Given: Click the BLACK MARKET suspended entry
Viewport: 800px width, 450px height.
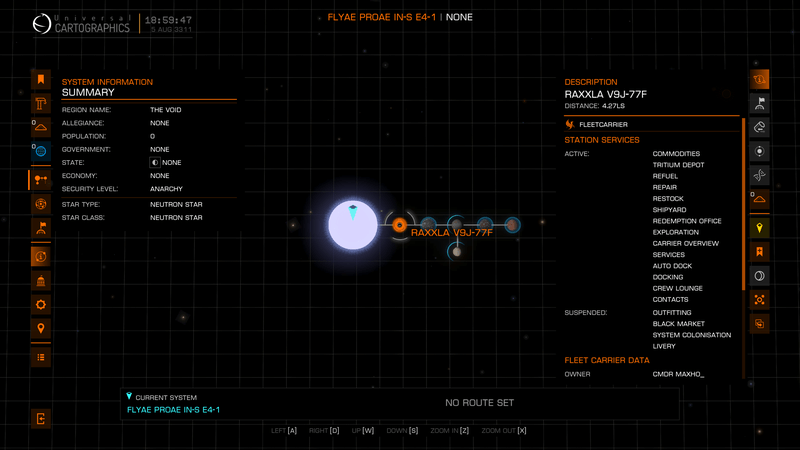Looking at the screenshot, I should coord(679,324).
